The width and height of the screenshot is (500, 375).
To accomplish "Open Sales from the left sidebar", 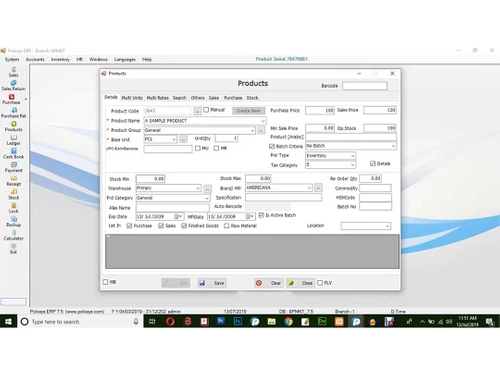I will [x=14, y=72].
